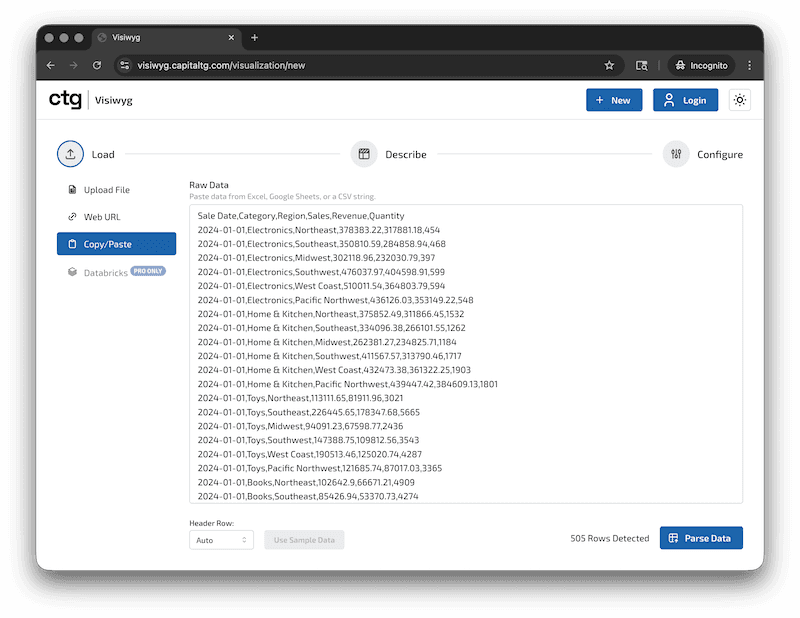The width and height of the screenshot is (800, 618).
Task: Select Upload File option
Action: pos(106,190)
